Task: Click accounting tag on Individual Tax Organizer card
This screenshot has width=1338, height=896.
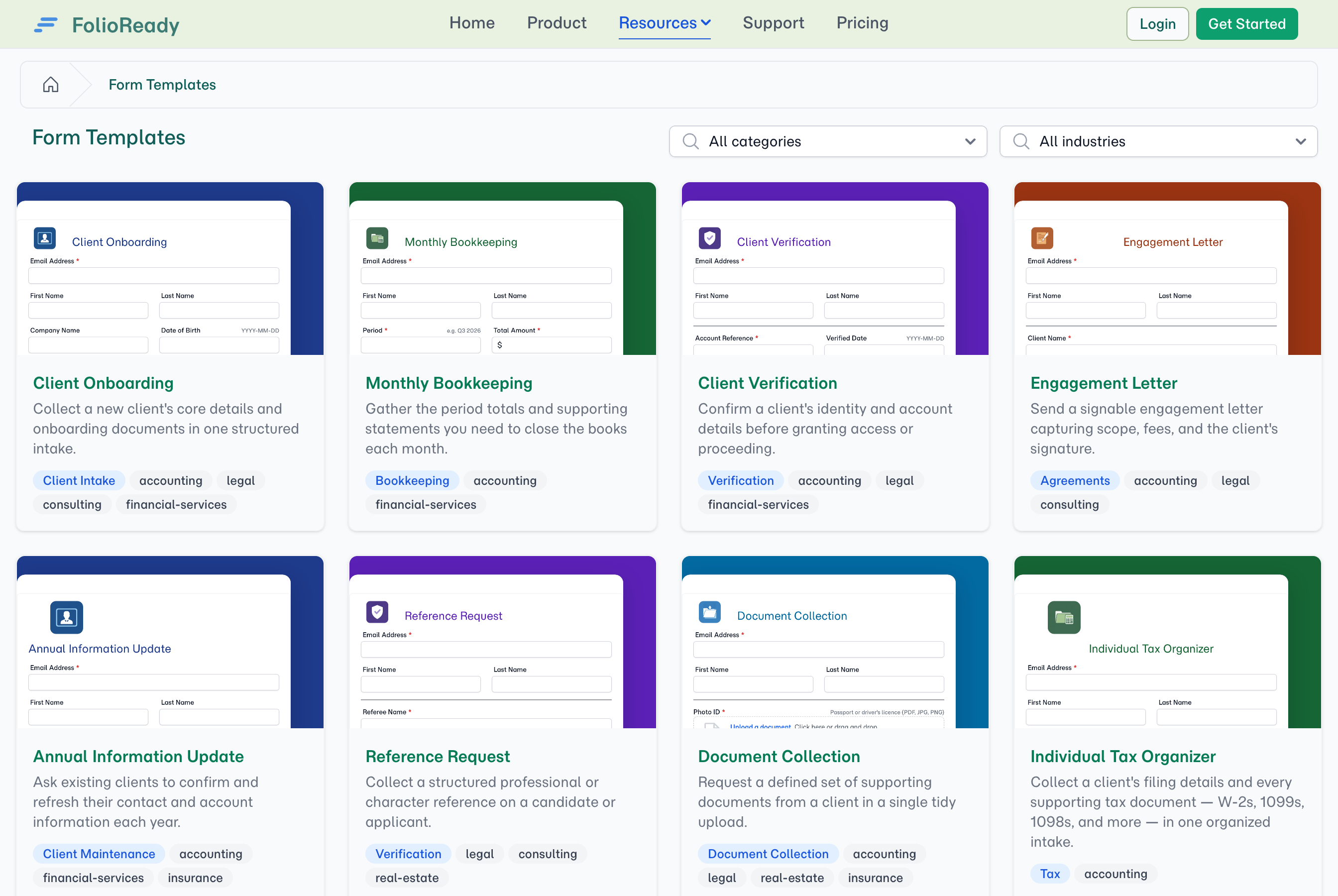Action: 1116,874
